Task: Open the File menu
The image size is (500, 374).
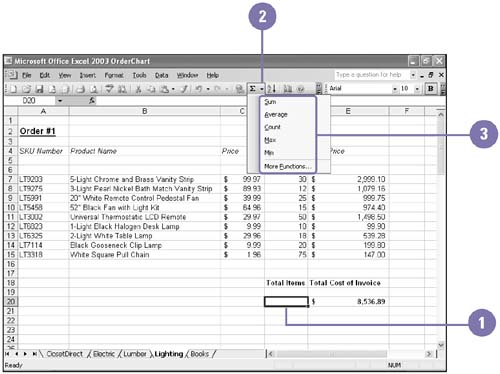Action: [x=27, y=75]
